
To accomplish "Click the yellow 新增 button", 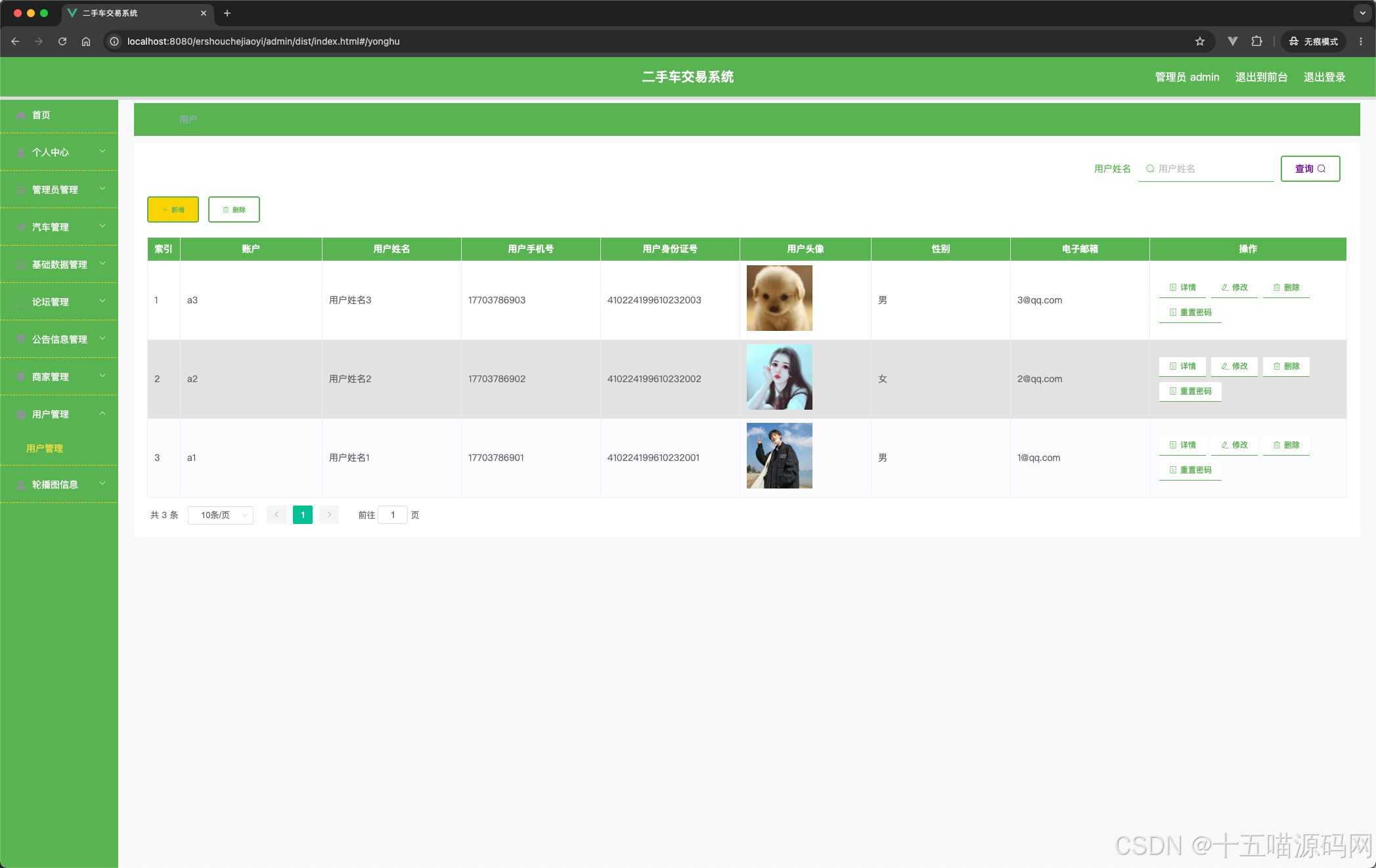I will click(173, 209).
